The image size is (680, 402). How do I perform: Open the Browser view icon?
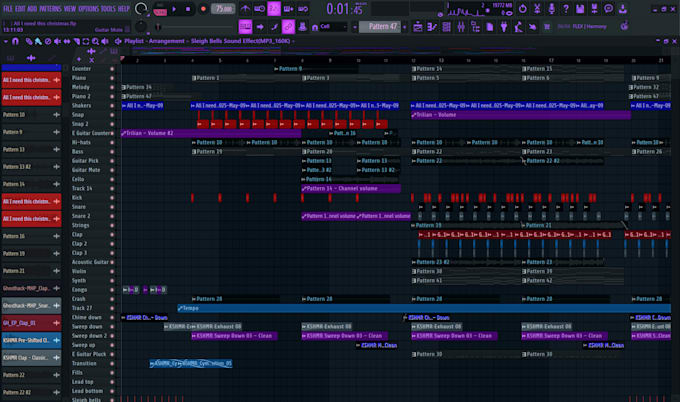coord(475,27)
